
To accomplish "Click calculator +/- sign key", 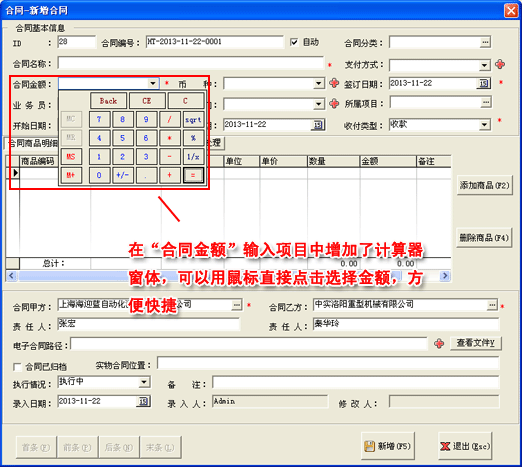I will coord(123,175).
